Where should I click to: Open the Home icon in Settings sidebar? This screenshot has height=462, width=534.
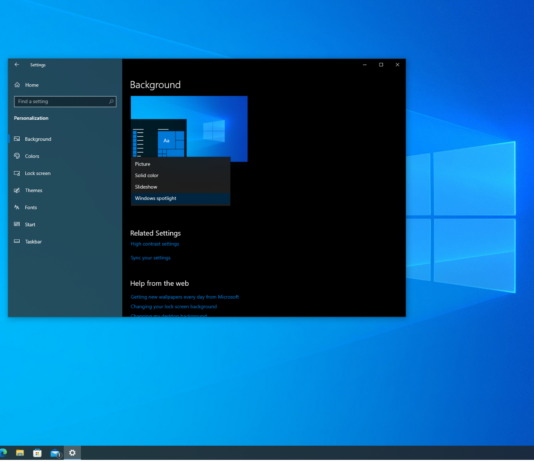click(x=17, y=85)
